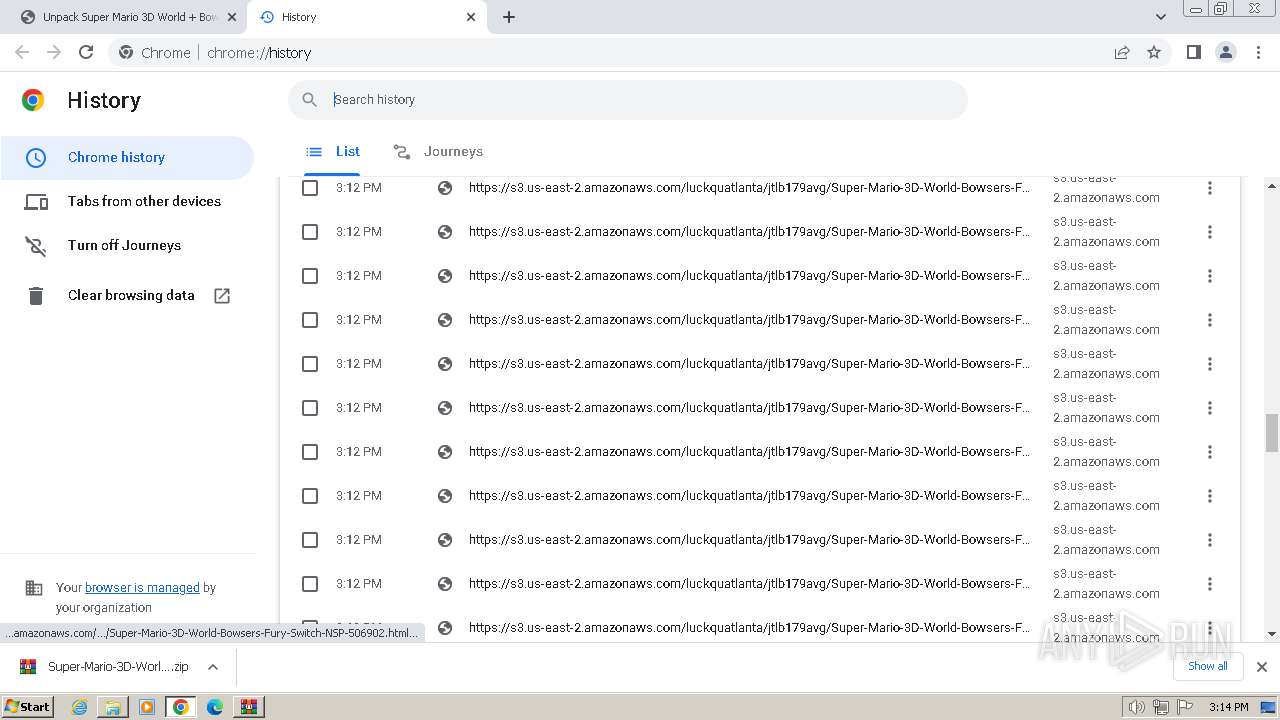Click the volume speaker icon in system tray

click(x=1136, y=707)
